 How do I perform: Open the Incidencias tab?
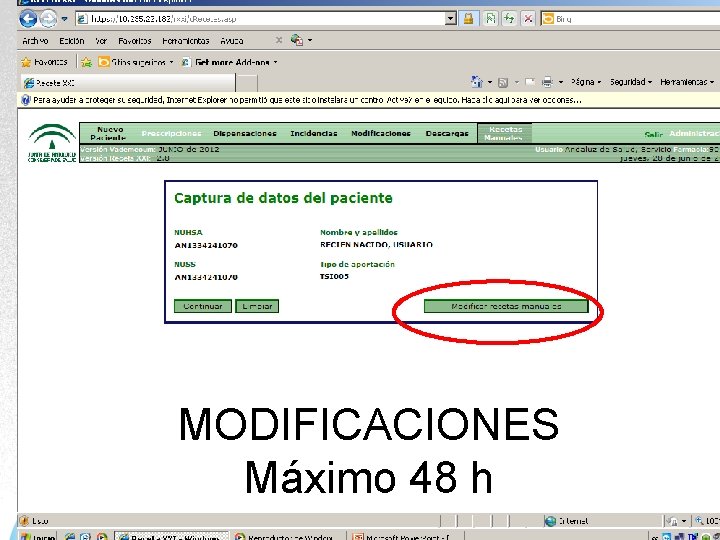pos(314,133)
